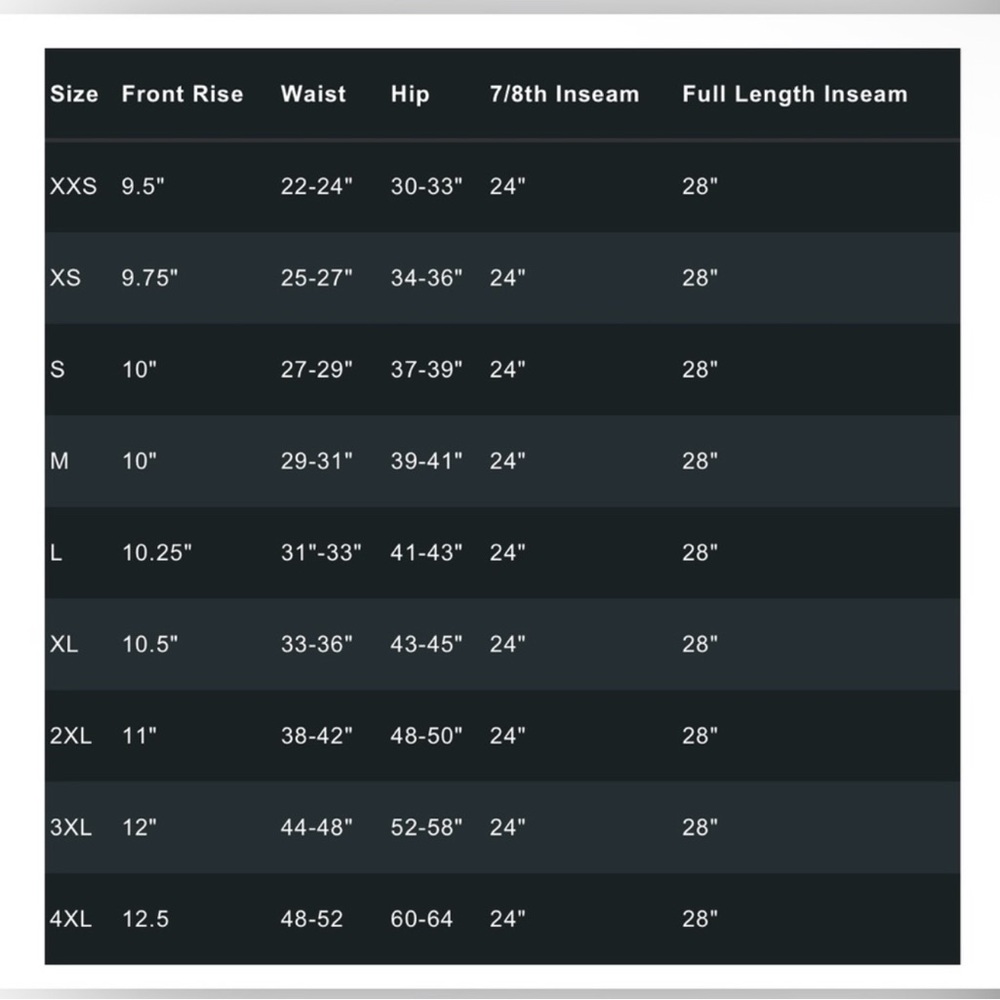Select the 44-48" waist cell
This screenshot has width=1000, height=1000.
point(316,827)
